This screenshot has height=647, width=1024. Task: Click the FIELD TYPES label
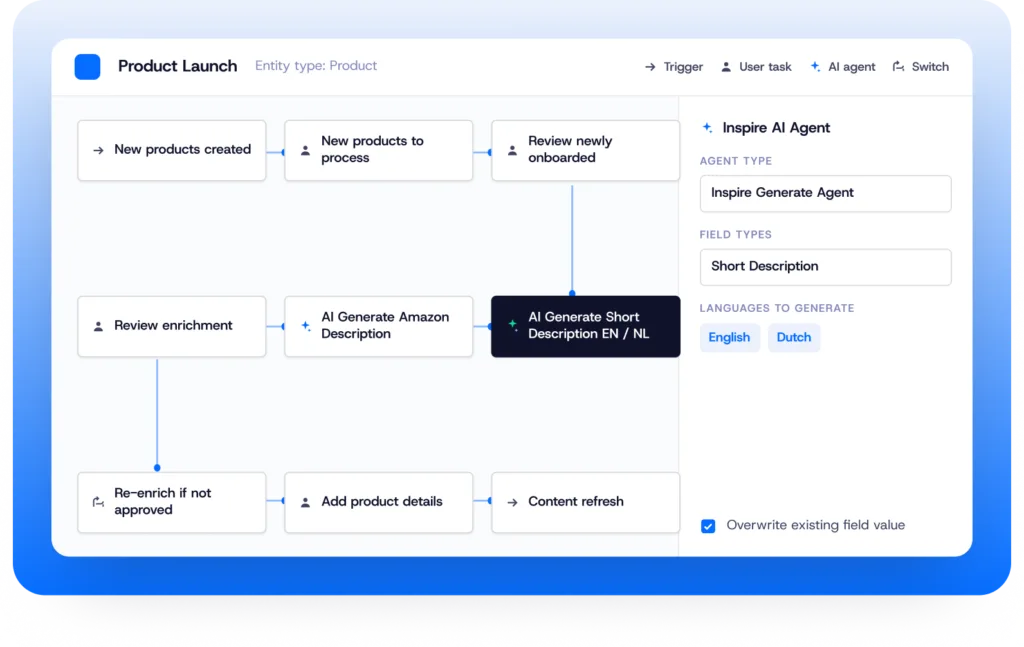[x=735, y=234]
